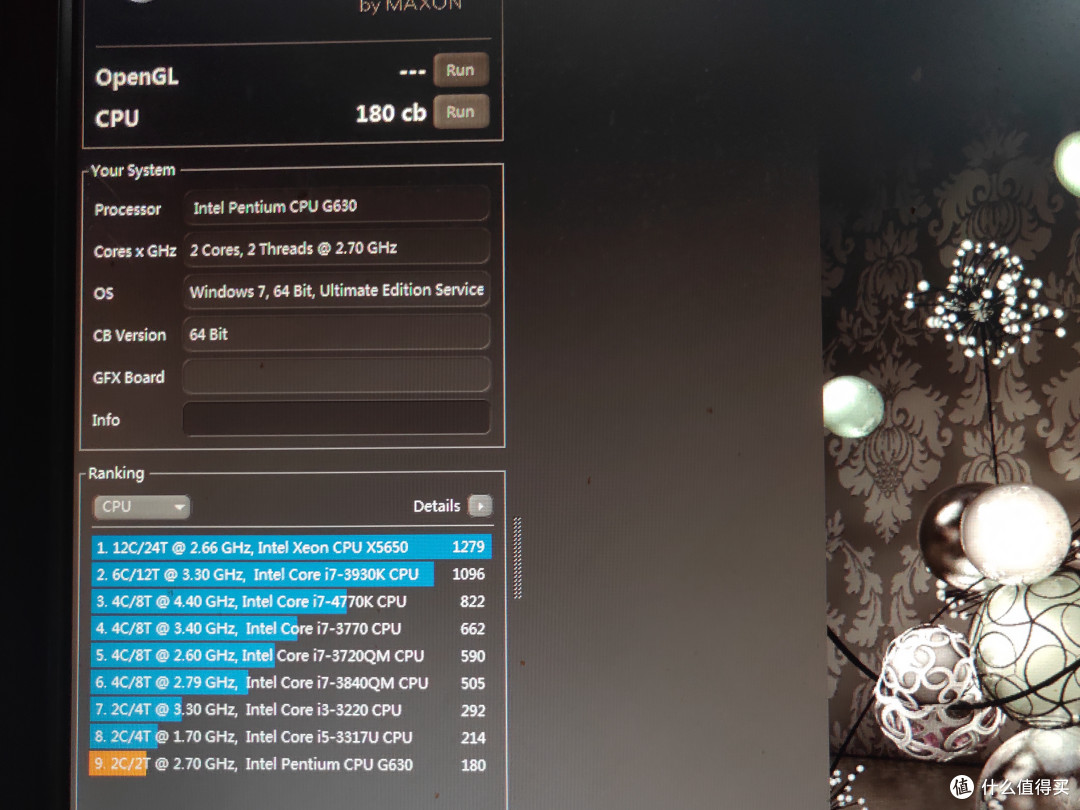
Task: Run the CPU benchmark
Action: [461, 112]
